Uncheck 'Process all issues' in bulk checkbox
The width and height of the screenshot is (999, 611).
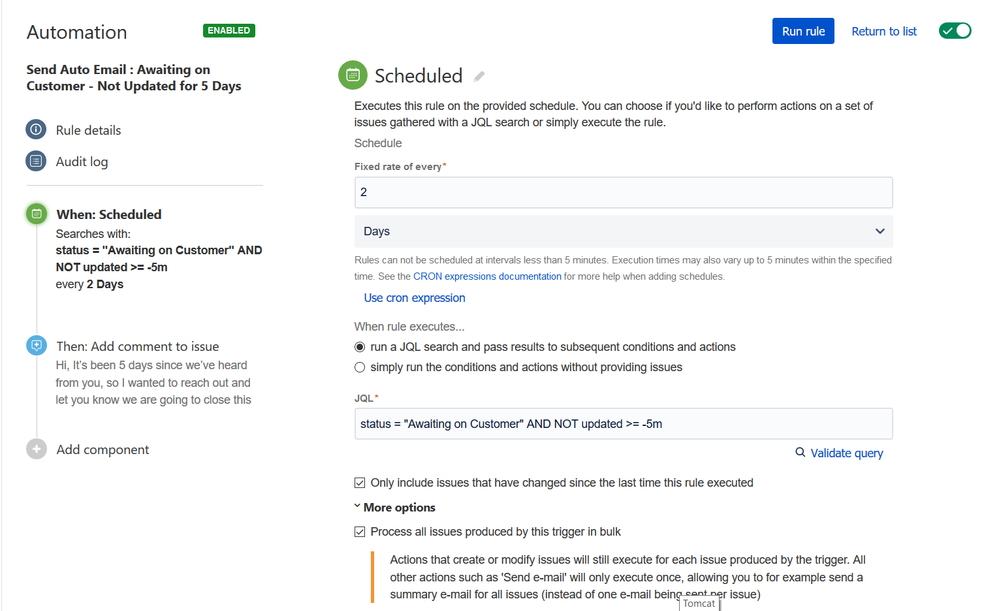point(360,532)
